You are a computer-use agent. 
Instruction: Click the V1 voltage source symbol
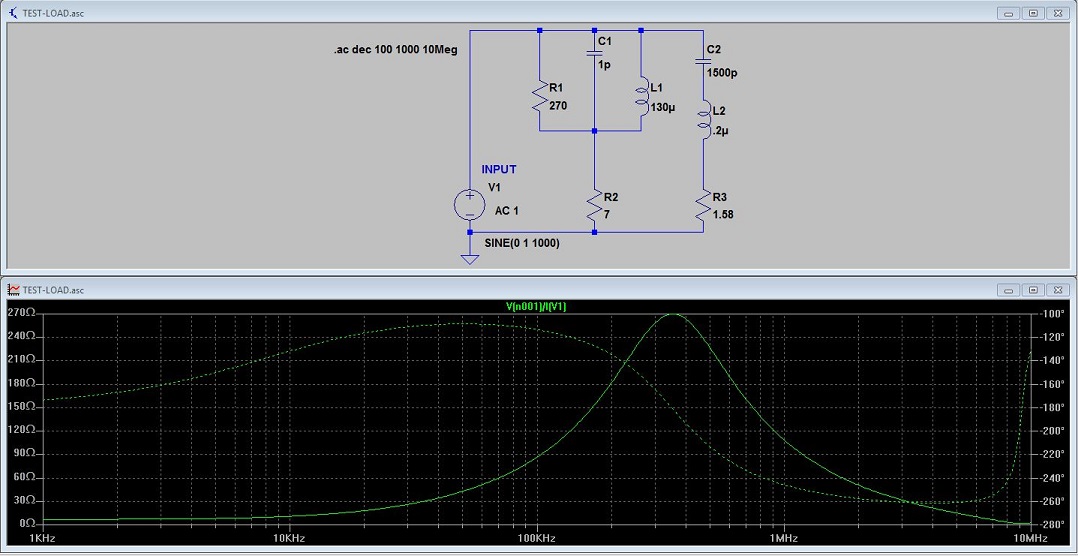[x=470, y=205]
